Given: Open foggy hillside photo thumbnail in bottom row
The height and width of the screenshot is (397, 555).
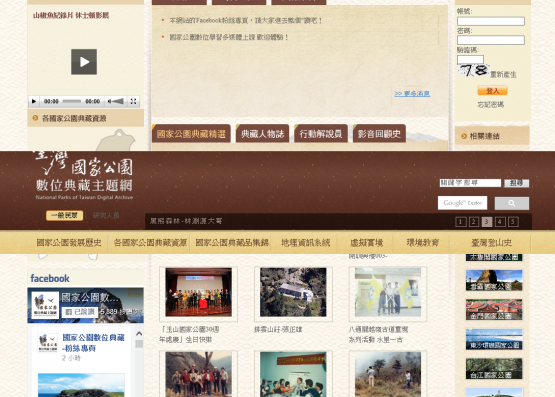Looking at the screenshot, I should click(x=388, y=374).
